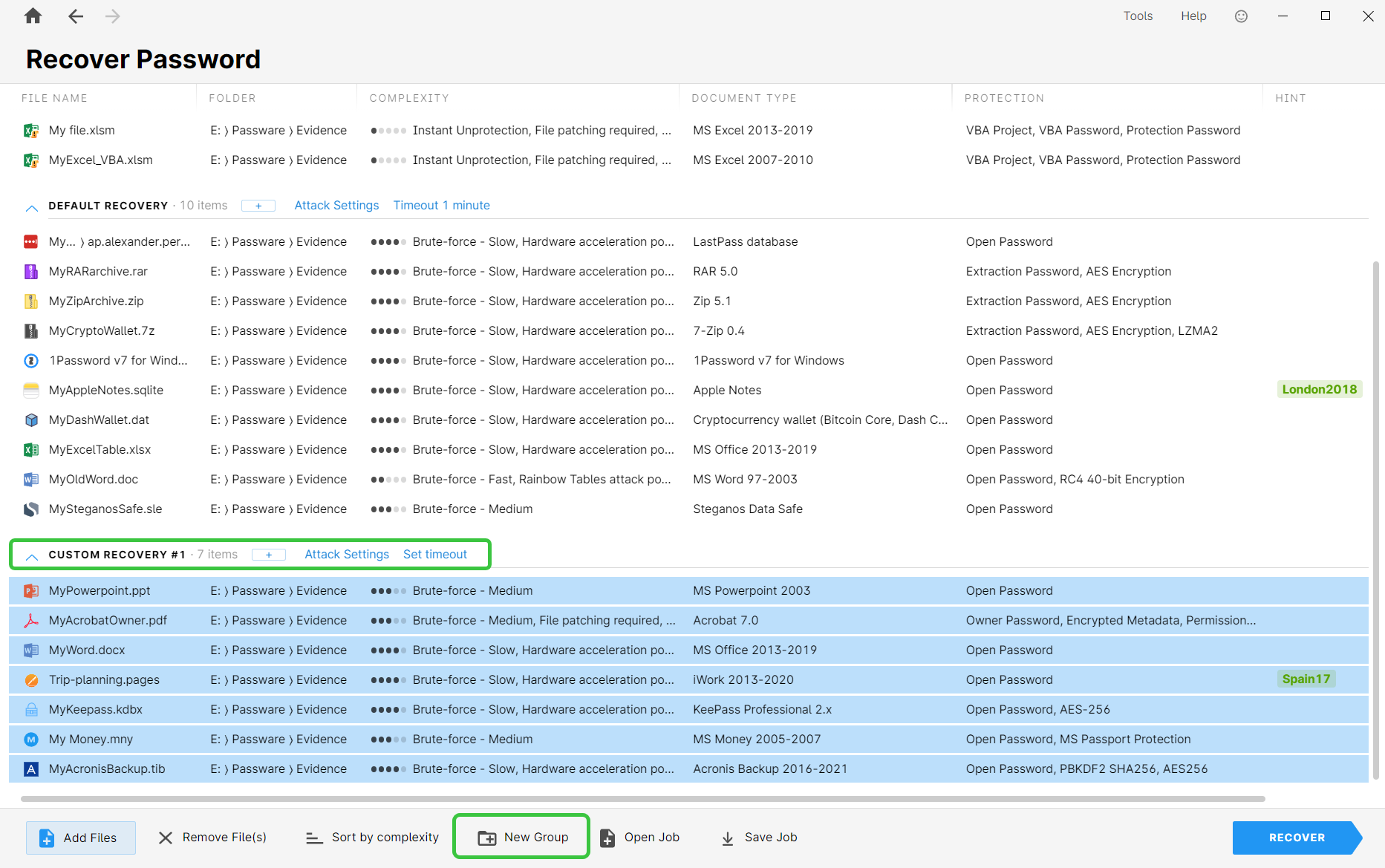The width and height of the screenshot is (1385, 868).
Task: Click the MS Money 2005-2007 cell
Action: click(757, 740)
